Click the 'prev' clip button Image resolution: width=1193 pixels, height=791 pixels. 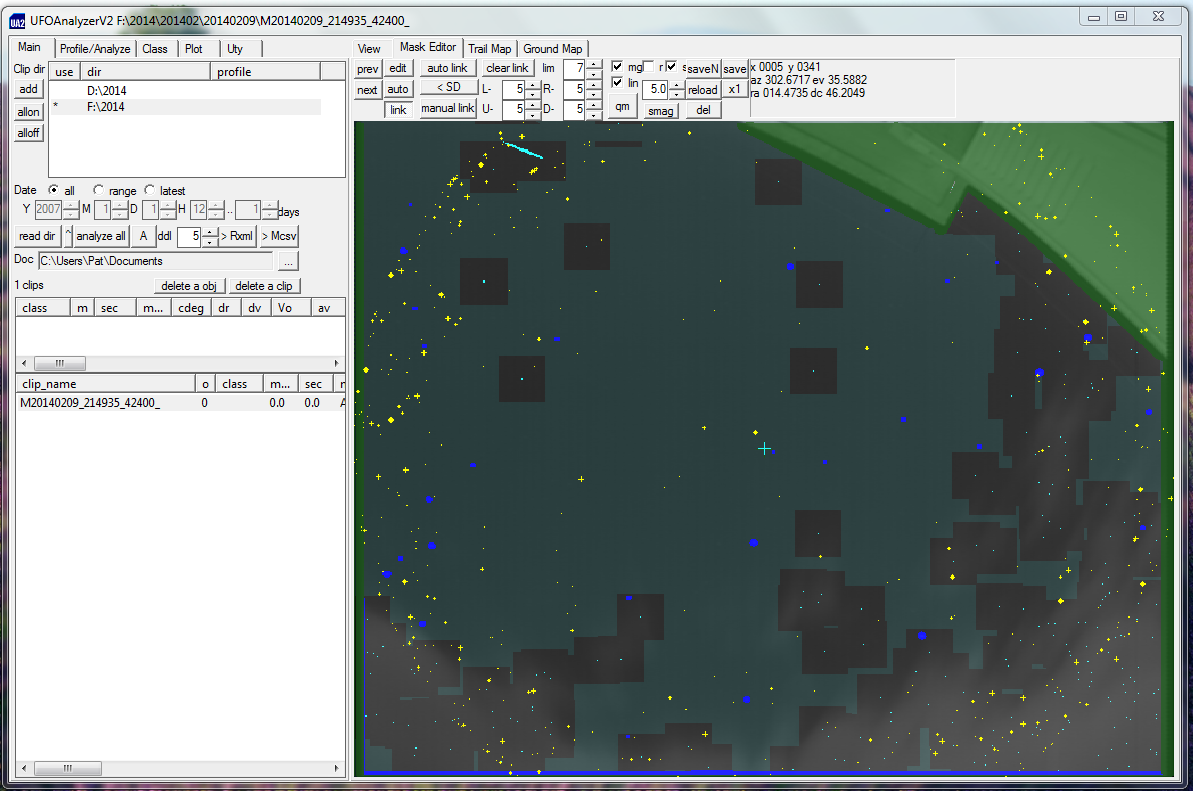[x=367, y=68]
